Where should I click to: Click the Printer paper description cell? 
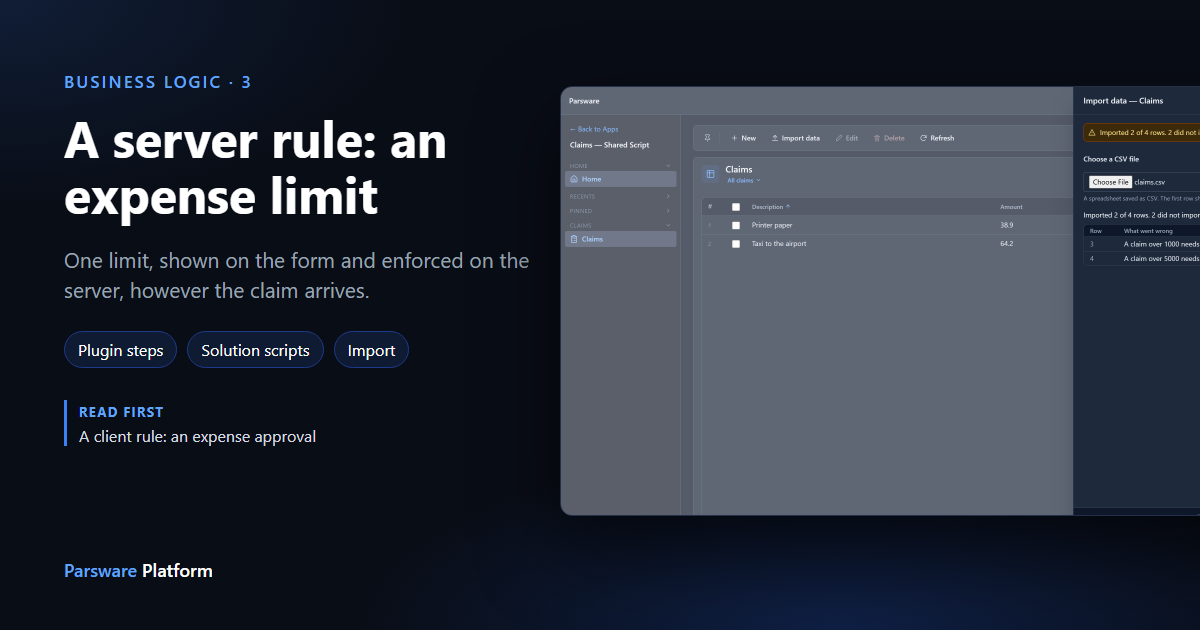coord(772,226)
